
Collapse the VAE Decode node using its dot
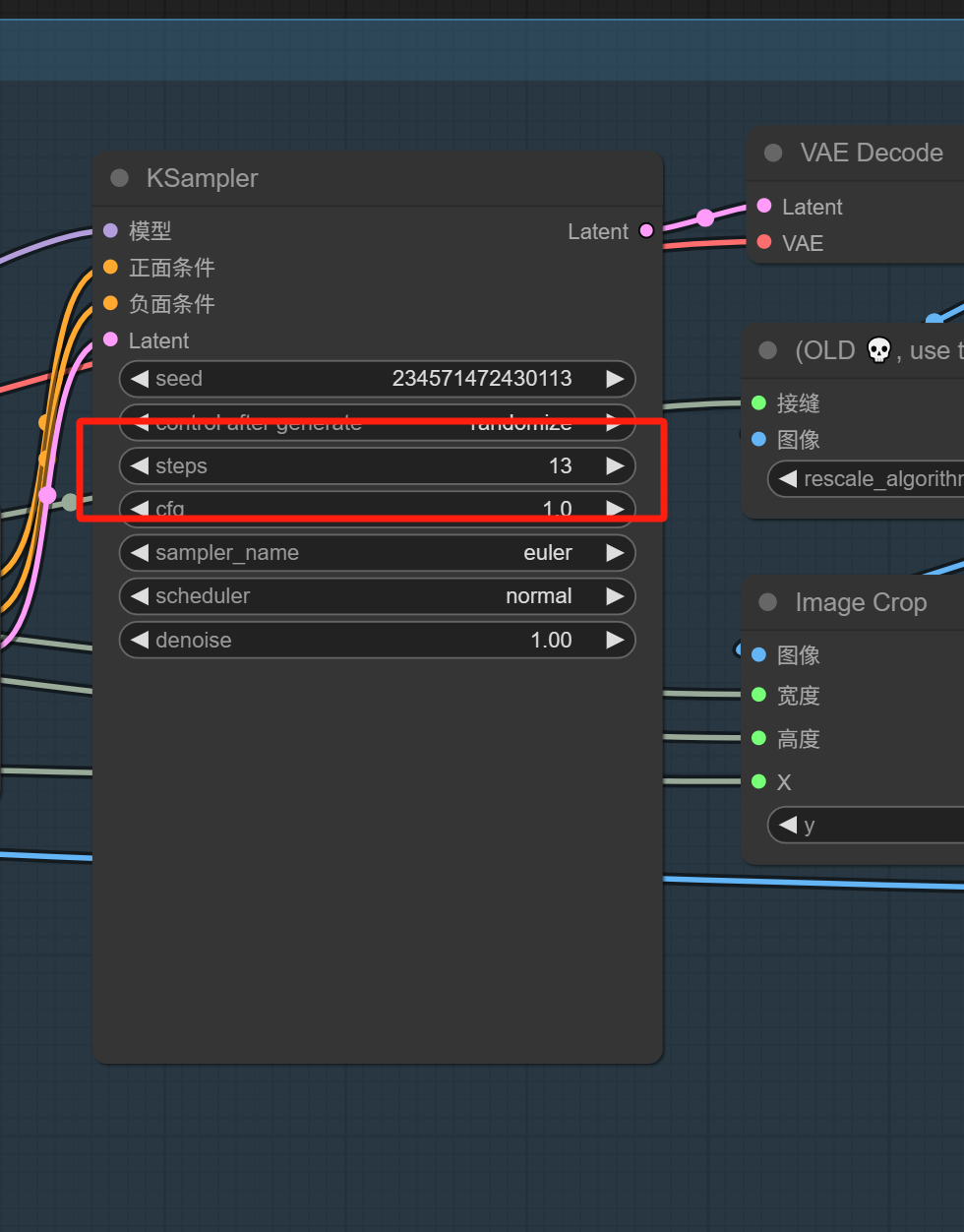point(773,153)
